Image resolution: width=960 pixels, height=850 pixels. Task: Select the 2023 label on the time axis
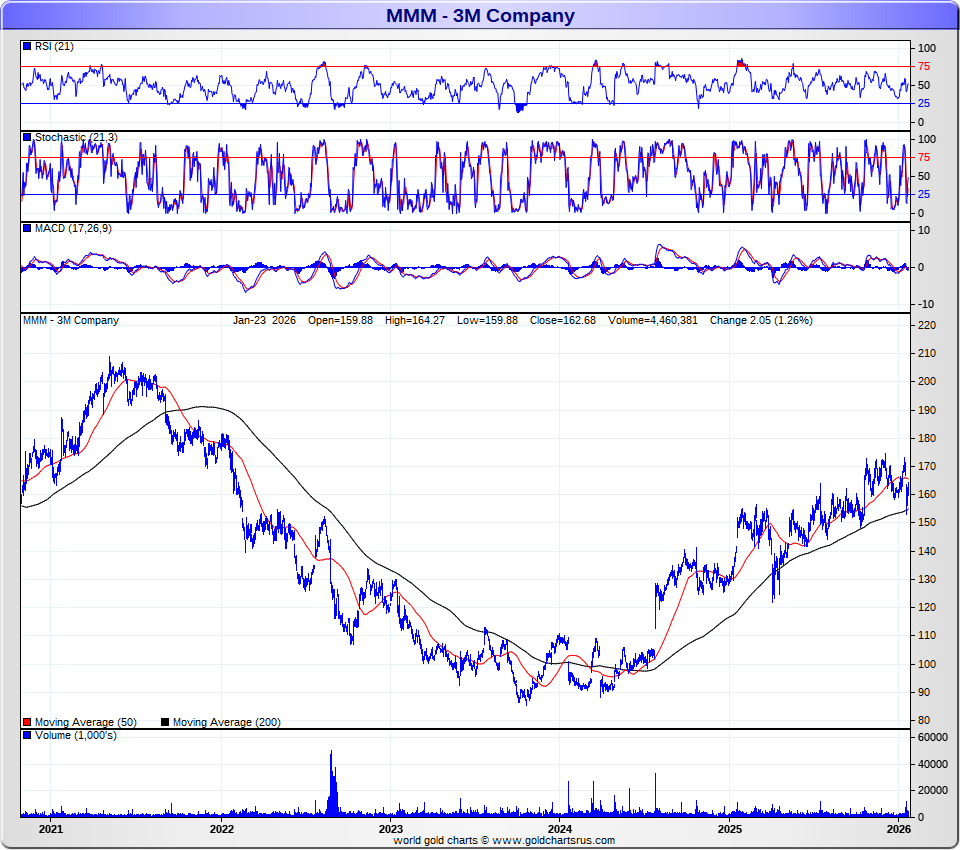(390, 830)
